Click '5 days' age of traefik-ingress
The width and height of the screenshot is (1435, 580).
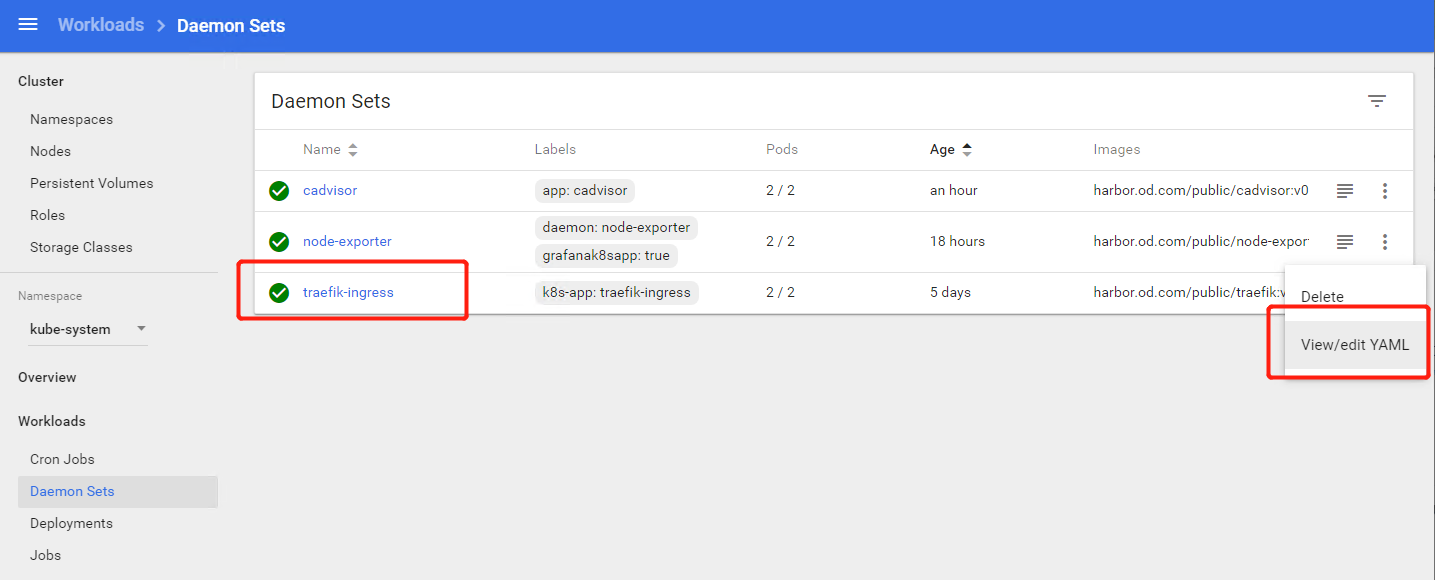950,293
